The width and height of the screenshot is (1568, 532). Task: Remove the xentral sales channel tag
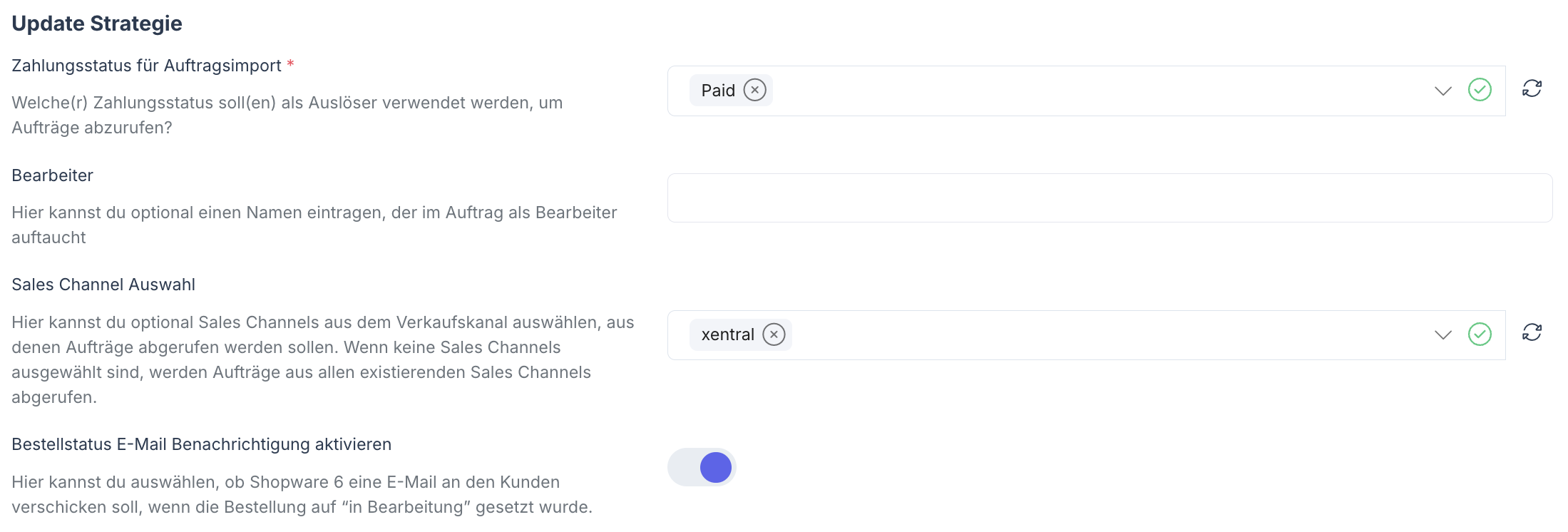pos(774,334)
